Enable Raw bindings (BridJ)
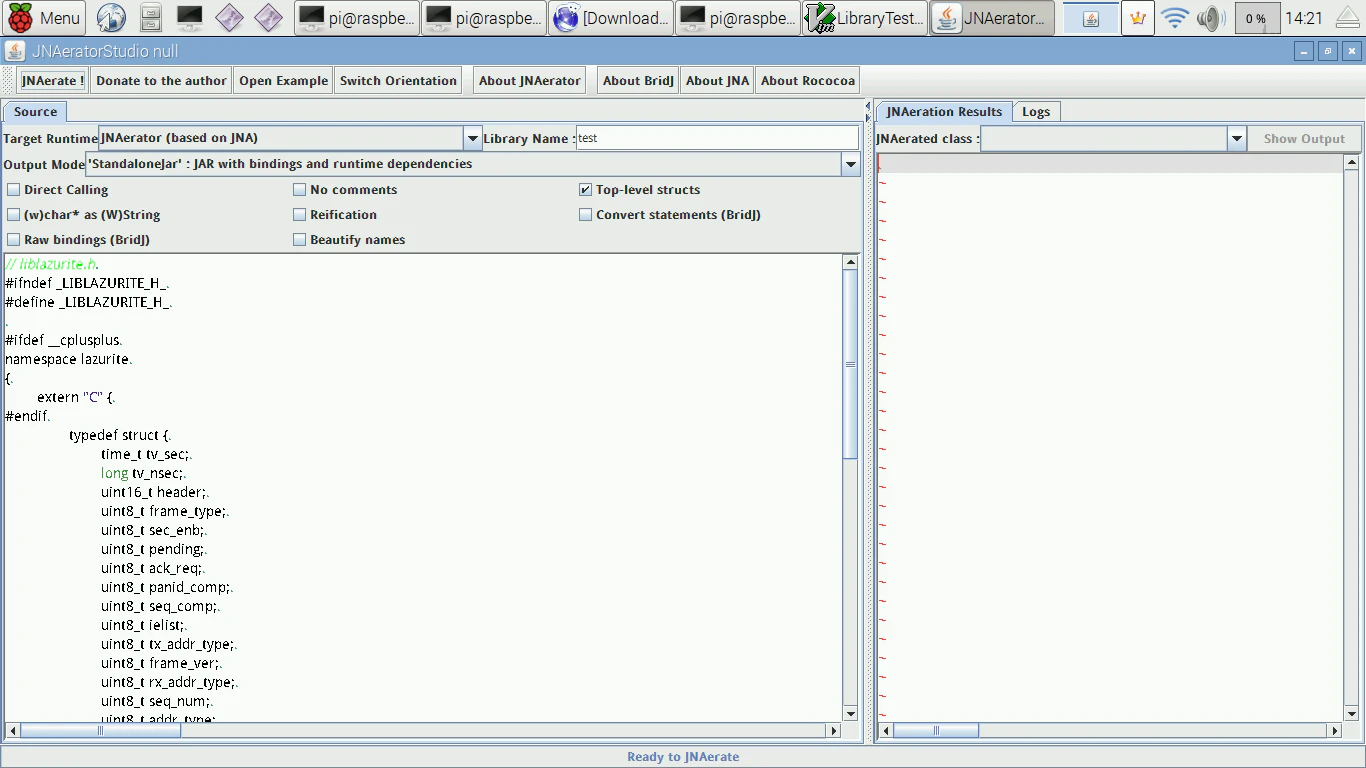Image resolution: width=1366 pixels, height=768 pixels. [x=14, y=240]
